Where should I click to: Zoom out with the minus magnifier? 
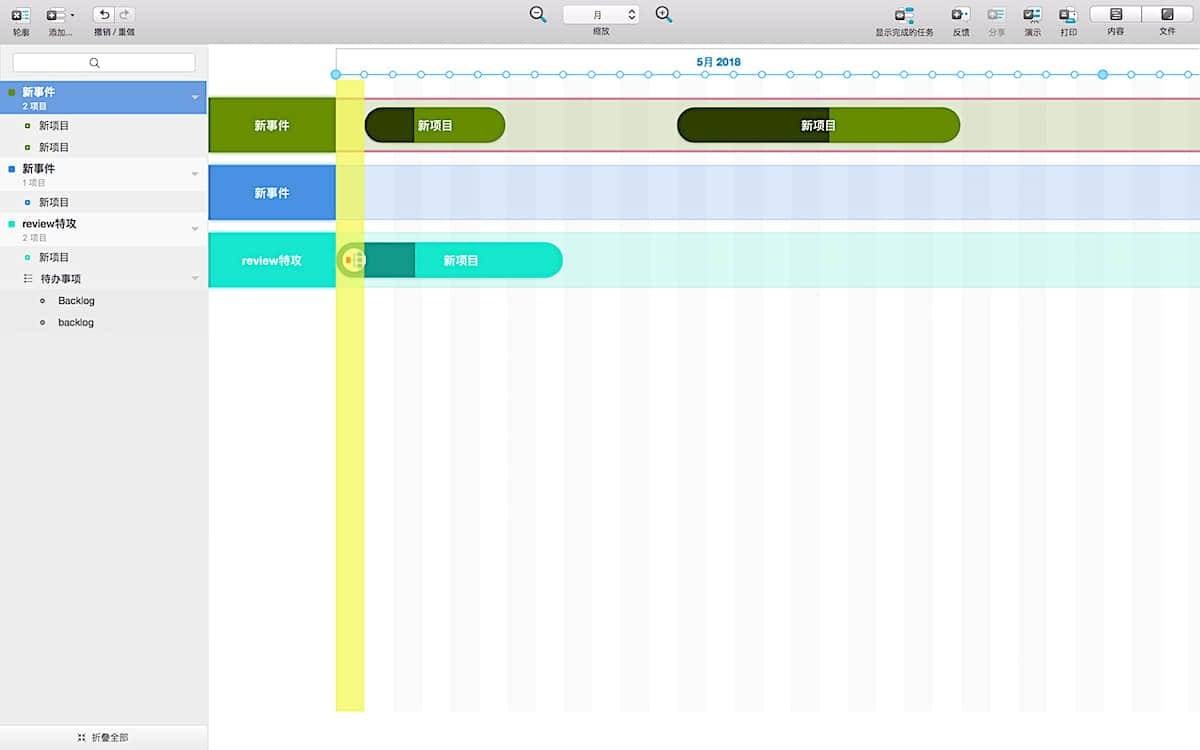coord(538,14)
